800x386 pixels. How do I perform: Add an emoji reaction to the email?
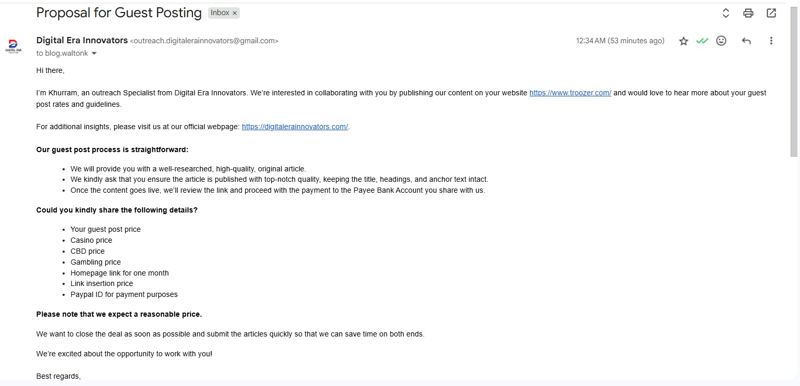[x=721, y=41]
